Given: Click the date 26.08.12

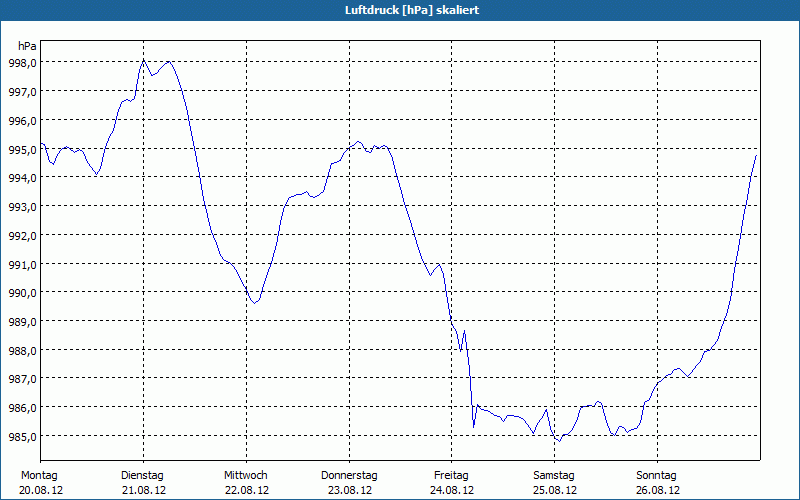Looking at the screenshot, I should point(658,491).
